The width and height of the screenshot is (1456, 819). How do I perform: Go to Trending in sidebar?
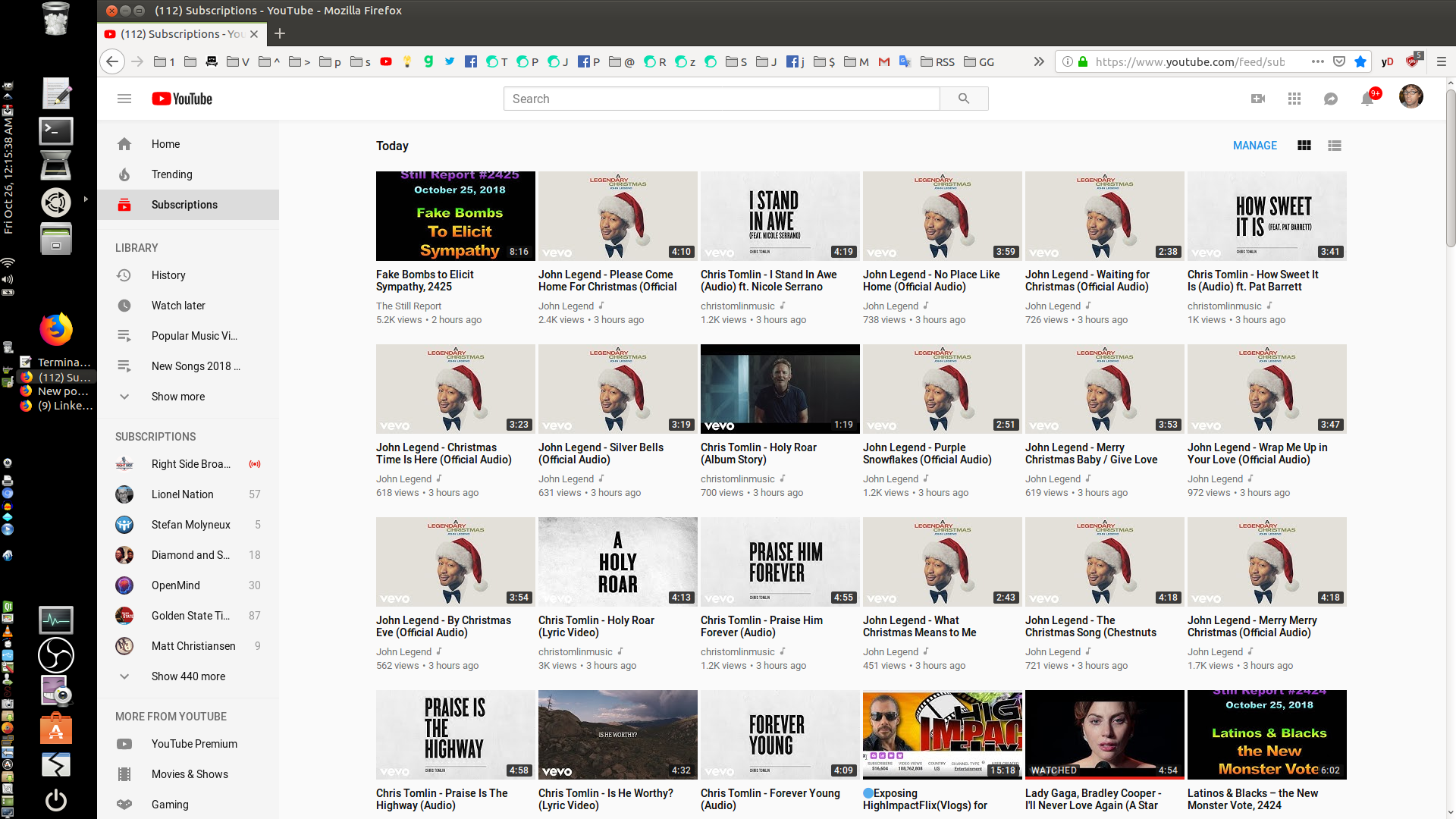(x=188, y=174)
